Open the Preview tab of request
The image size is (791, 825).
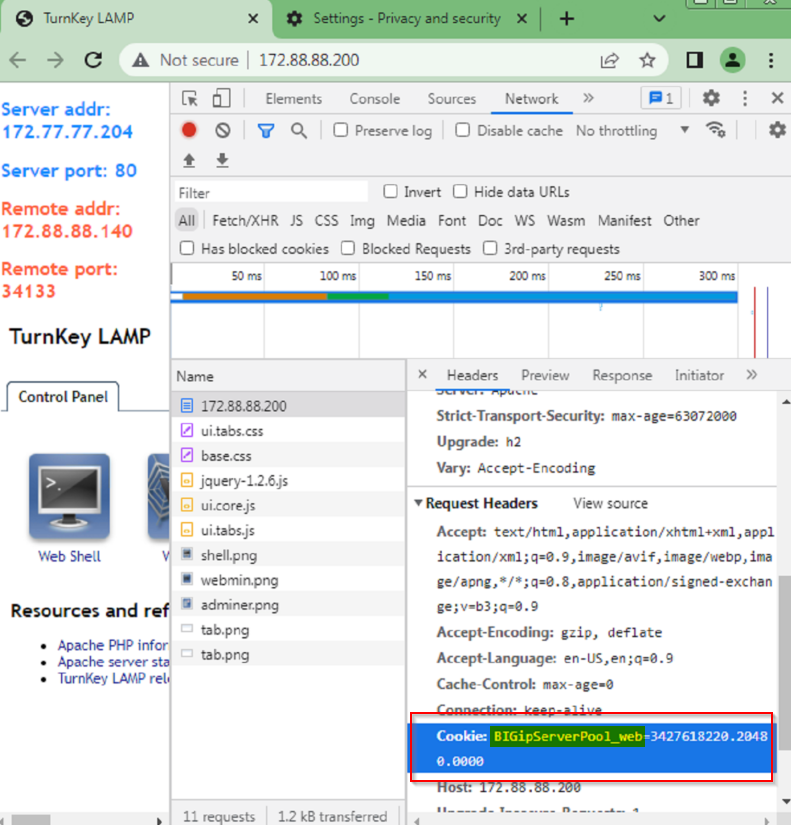click(545, 375)
